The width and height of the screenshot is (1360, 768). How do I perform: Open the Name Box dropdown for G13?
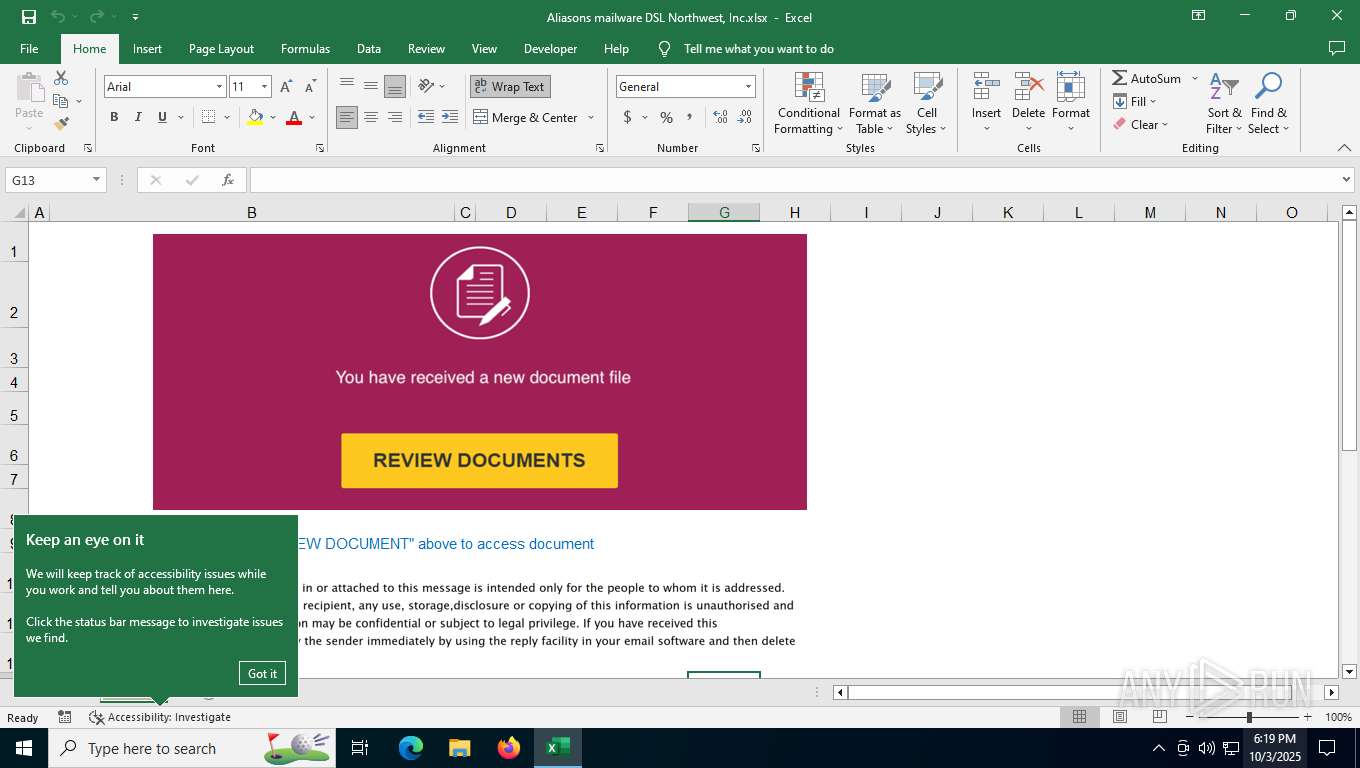[97, 180]
